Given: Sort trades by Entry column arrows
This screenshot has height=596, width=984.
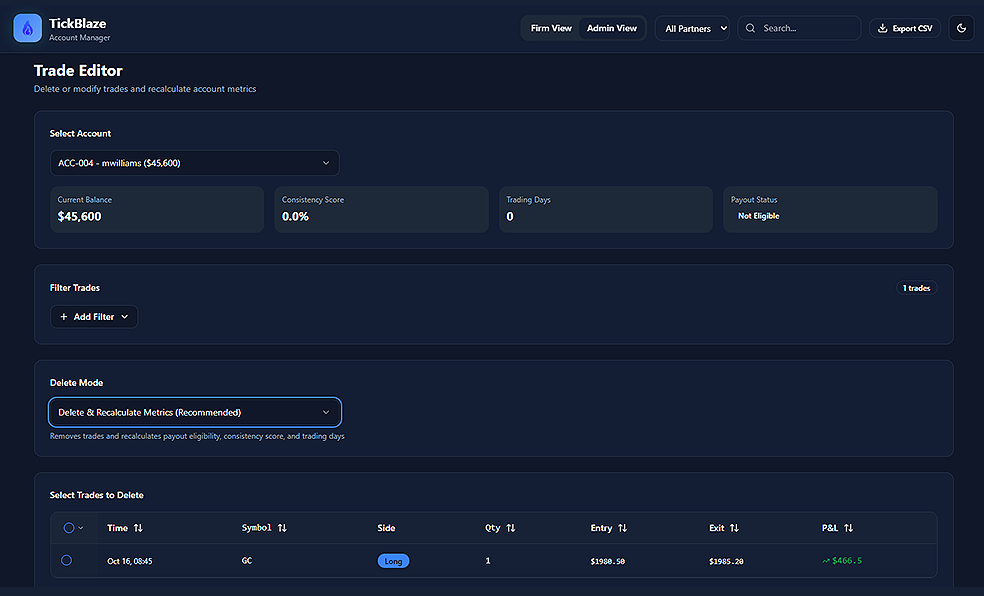Looking at the screenshot, I should [x=623, y=528].
